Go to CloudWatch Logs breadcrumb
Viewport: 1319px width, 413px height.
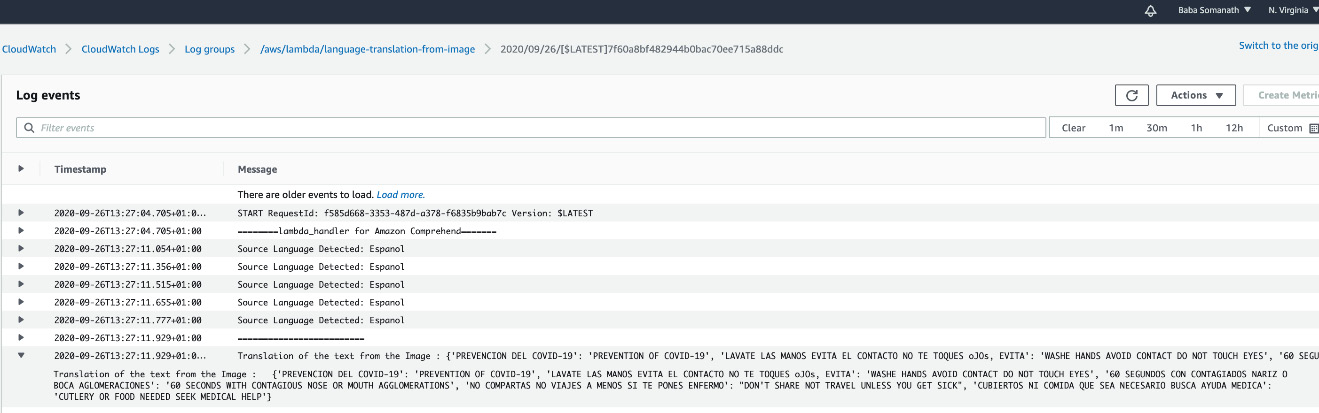click(120, 48)
